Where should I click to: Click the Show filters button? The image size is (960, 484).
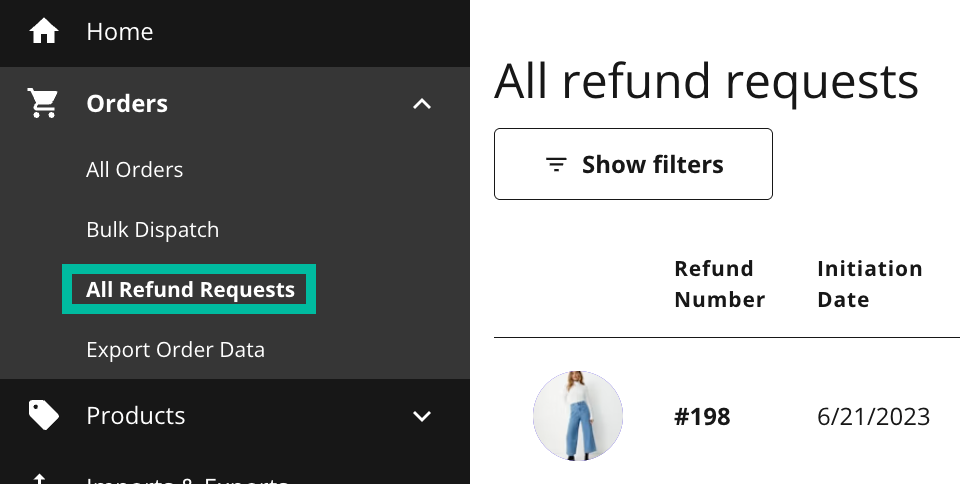(633, 164)
